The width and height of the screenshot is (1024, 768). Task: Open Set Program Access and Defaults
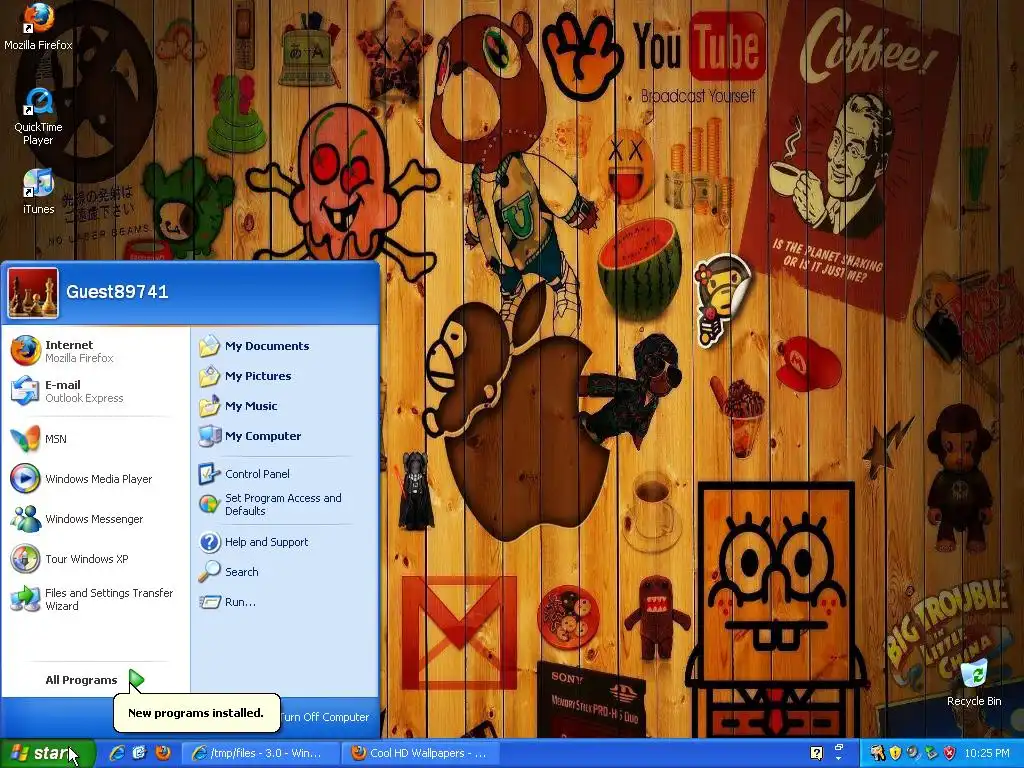tap(285, 504)
